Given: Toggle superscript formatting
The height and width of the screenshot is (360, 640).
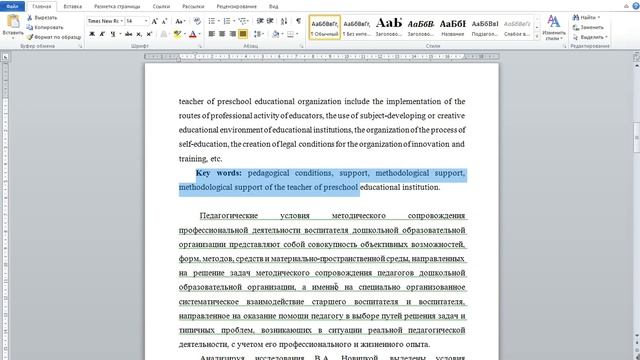Looking at the screenshot, I should tap(149, 34).
